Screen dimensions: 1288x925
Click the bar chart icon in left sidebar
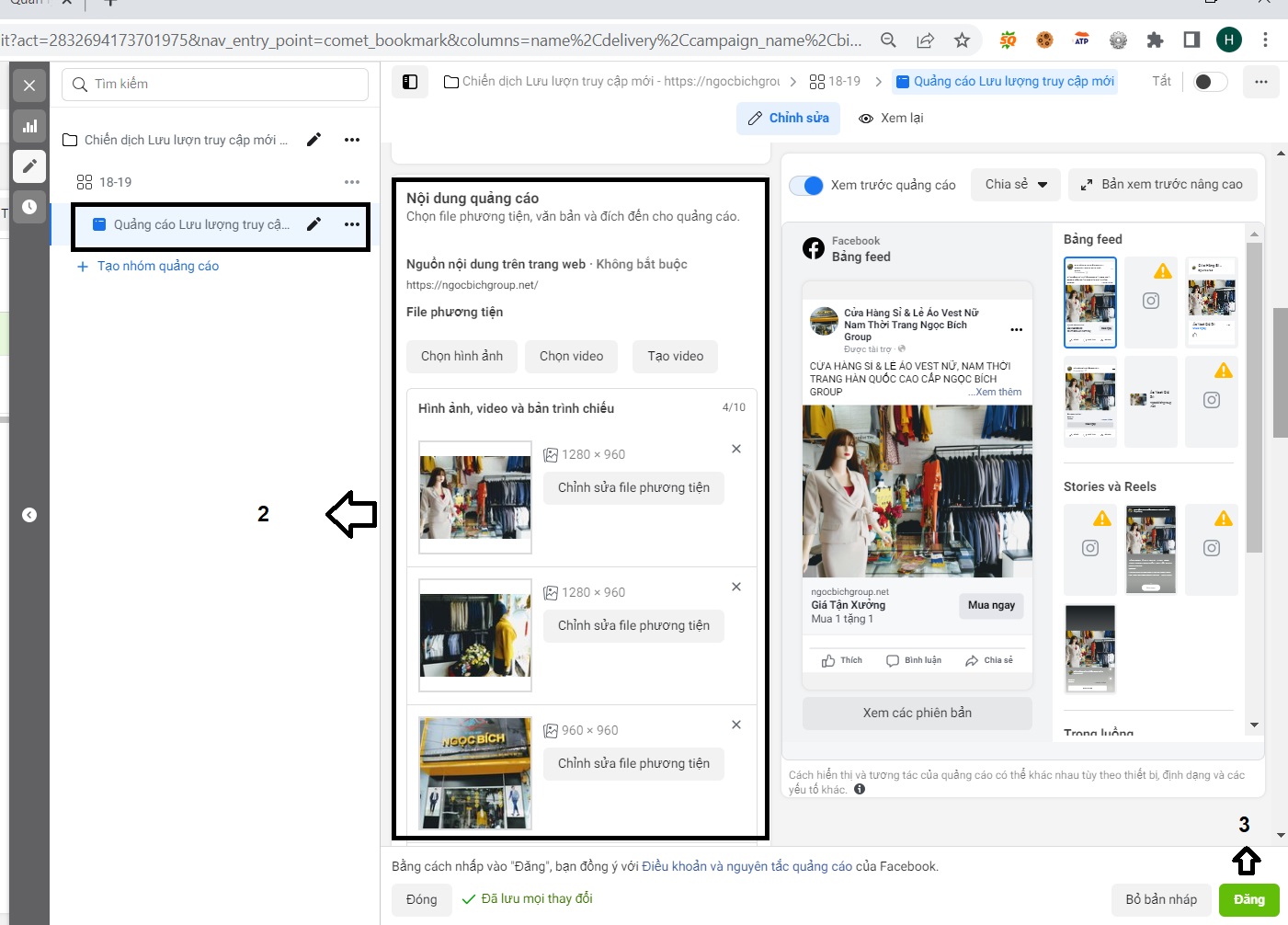[29, 126]
